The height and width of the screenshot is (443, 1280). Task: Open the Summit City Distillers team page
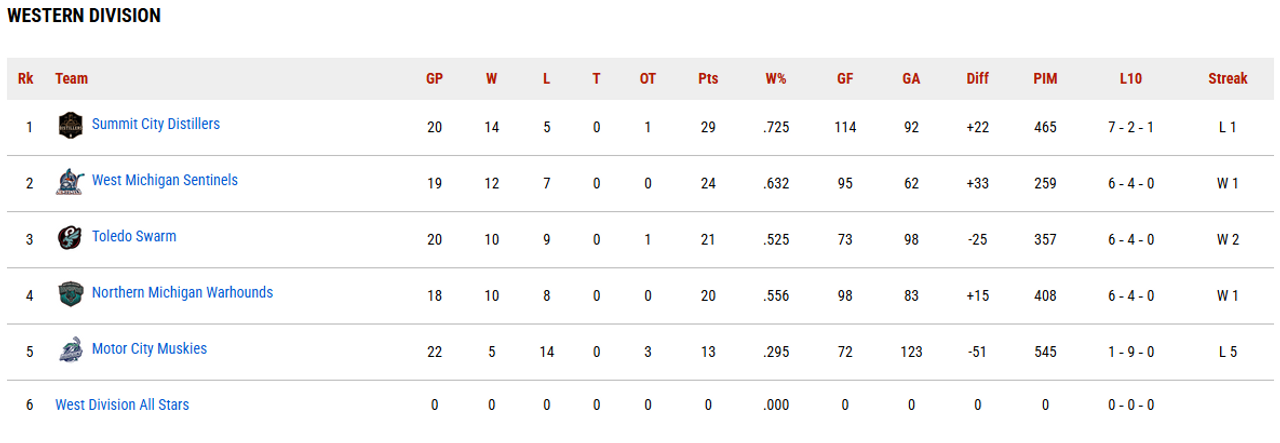point(155,124)
